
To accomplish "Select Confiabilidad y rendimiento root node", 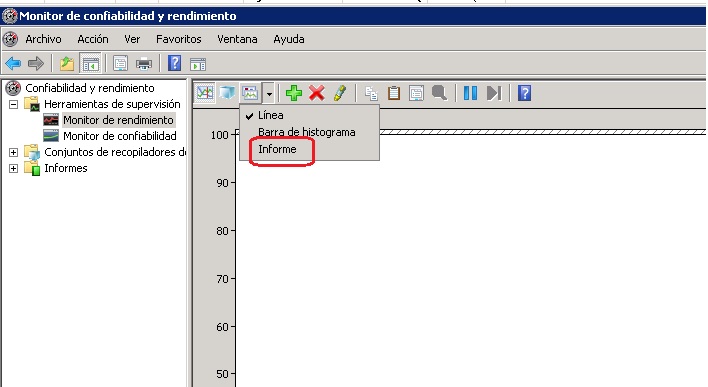I will (x=89, y=88).
